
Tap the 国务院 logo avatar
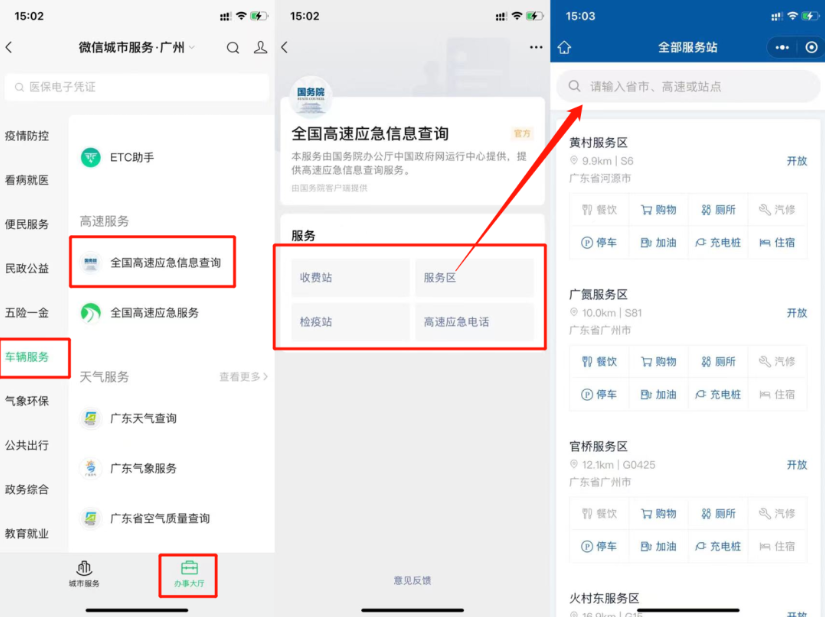coord(311,98)
